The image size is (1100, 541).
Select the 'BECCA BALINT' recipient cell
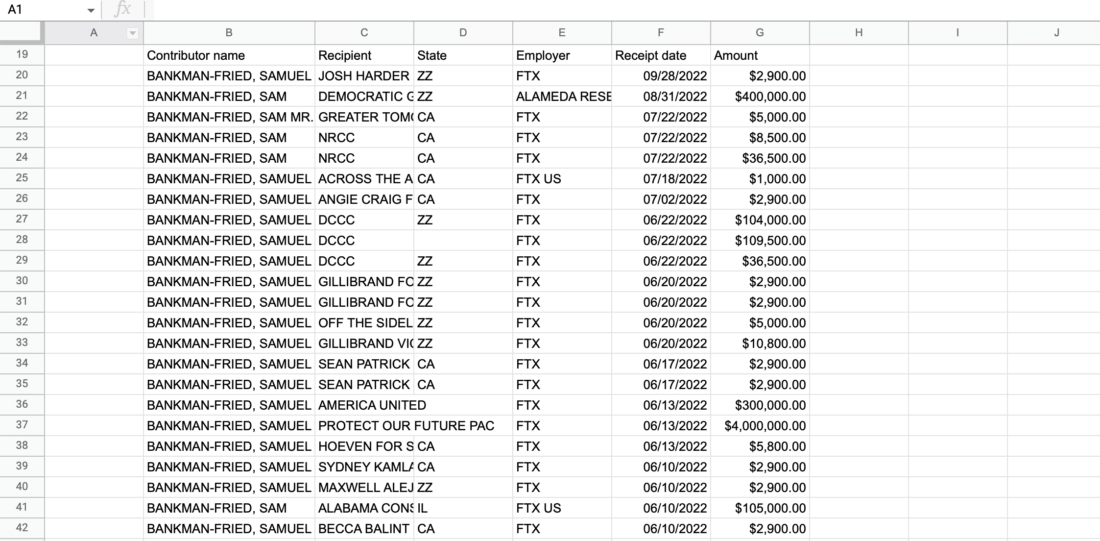tap(364, 528)
